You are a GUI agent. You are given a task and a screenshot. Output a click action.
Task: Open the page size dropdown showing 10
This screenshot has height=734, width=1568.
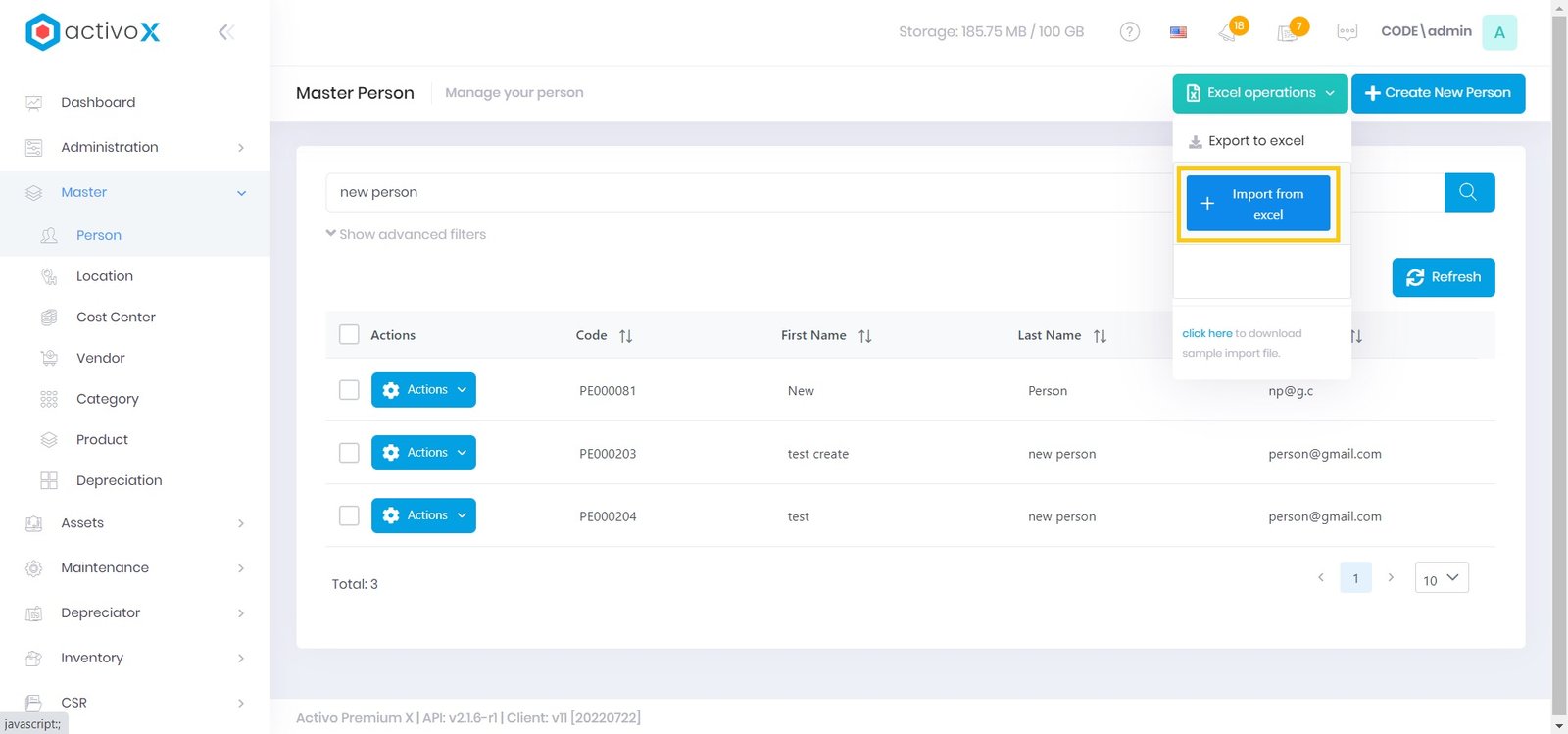click(1441, 578)
